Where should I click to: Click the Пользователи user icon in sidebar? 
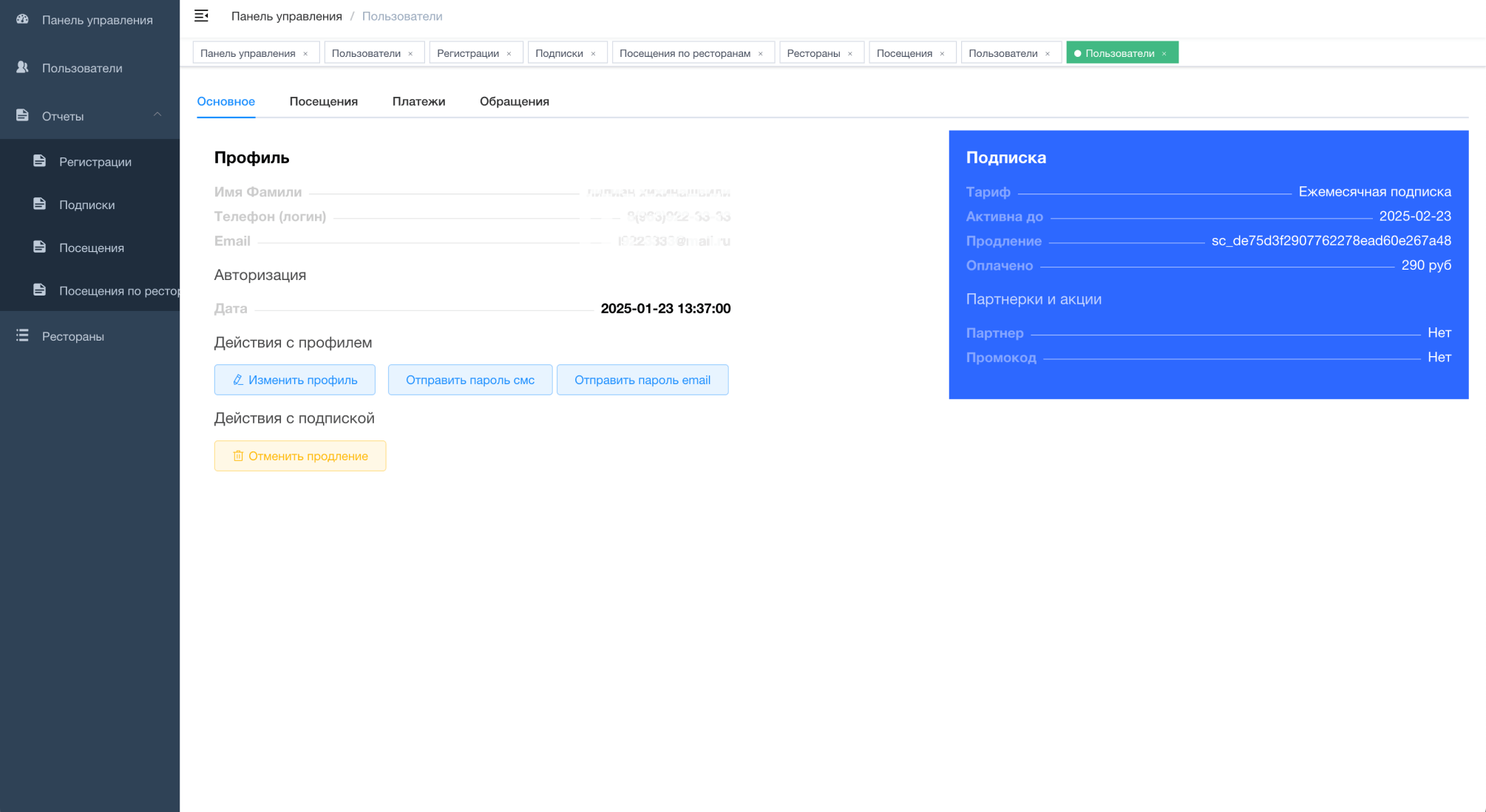(x=22, y=67)
